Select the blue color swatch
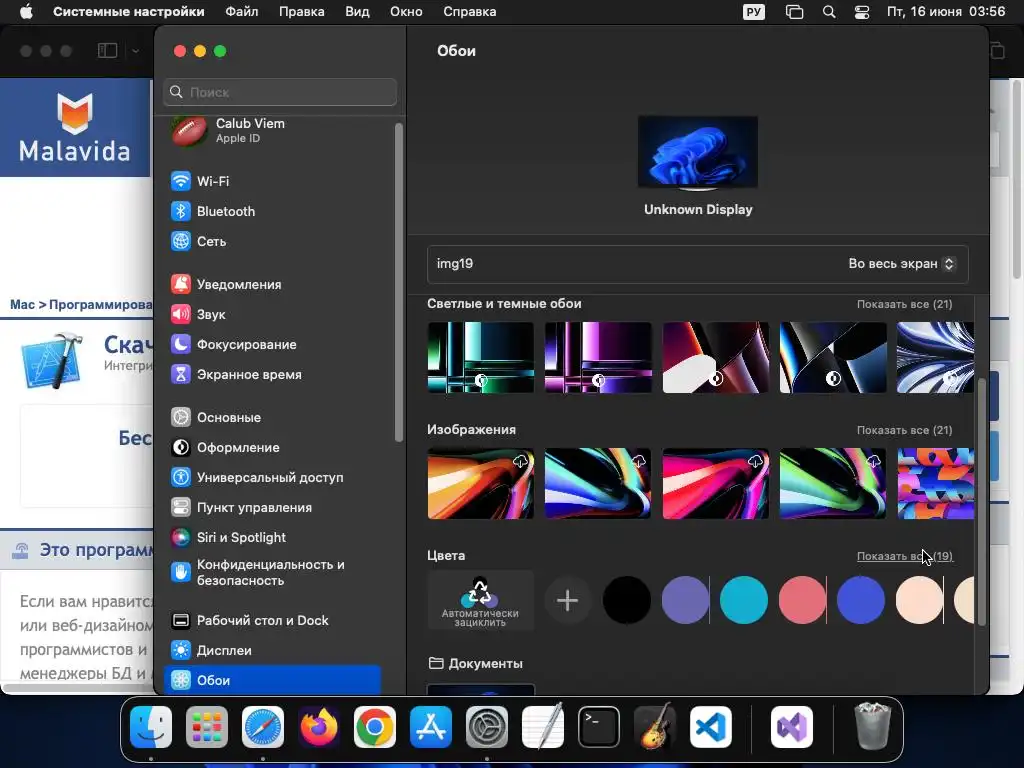1024x768 pixels. pyautogui.click(x=861, y=600)
